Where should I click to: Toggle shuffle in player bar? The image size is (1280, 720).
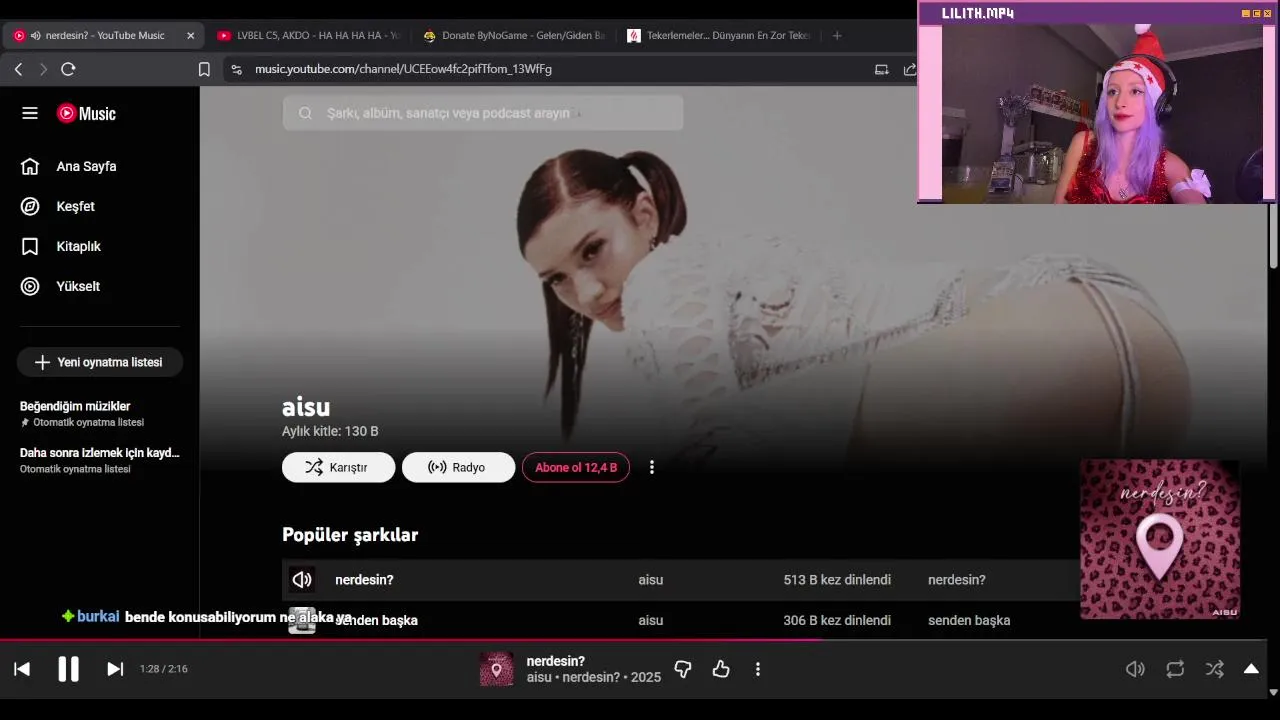point(1214,669)
